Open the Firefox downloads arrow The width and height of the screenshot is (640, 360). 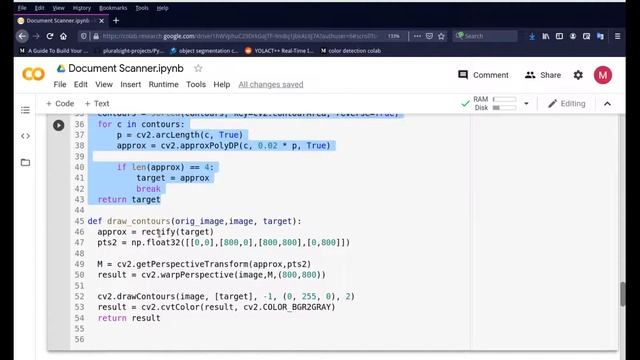coord(532,36)
